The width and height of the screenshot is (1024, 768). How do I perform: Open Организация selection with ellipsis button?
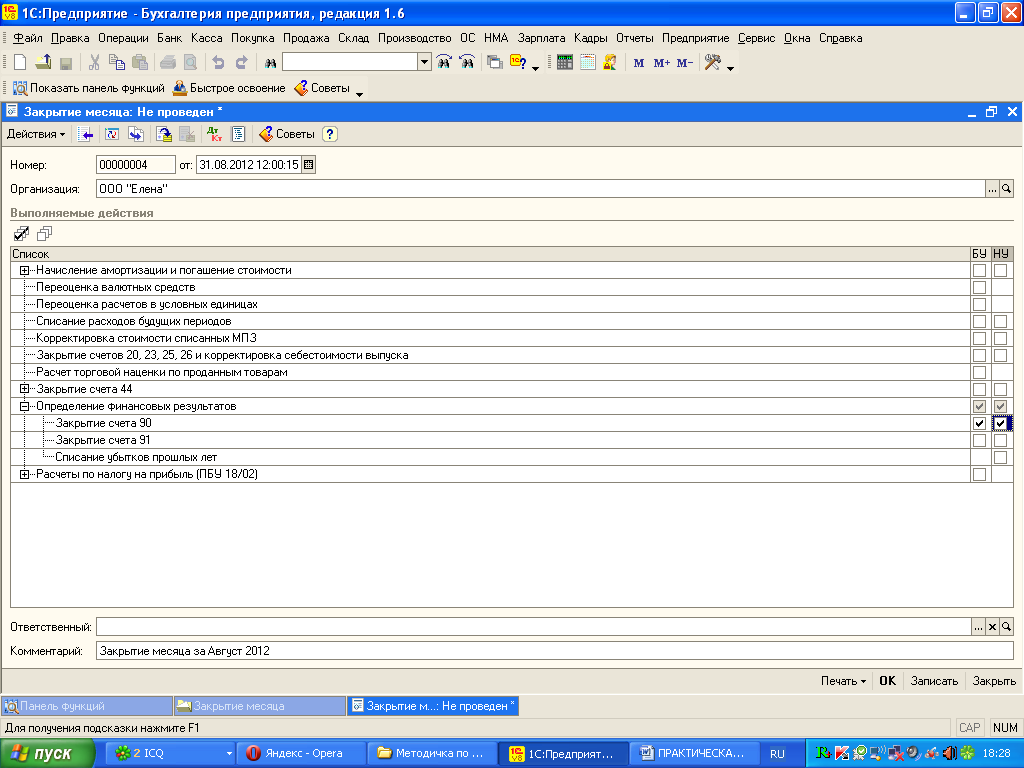tap(992, 189)
